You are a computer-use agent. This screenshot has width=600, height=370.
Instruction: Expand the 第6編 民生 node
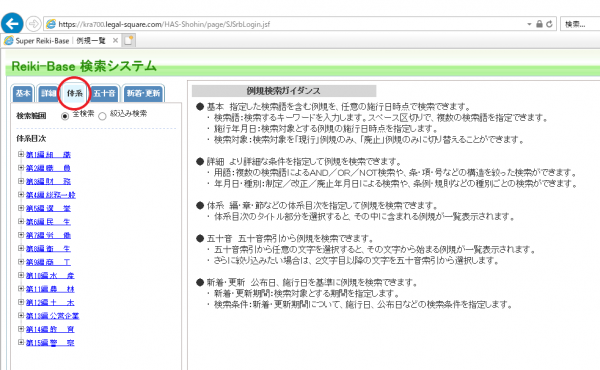click(x=21, y=221)
